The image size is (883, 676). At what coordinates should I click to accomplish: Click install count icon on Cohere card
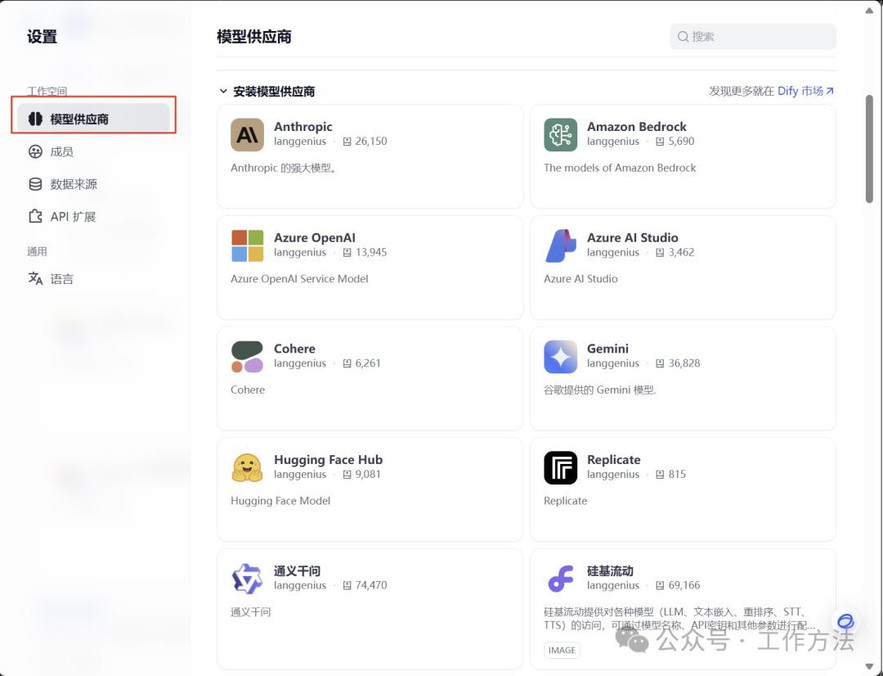(x=347, y=363)
